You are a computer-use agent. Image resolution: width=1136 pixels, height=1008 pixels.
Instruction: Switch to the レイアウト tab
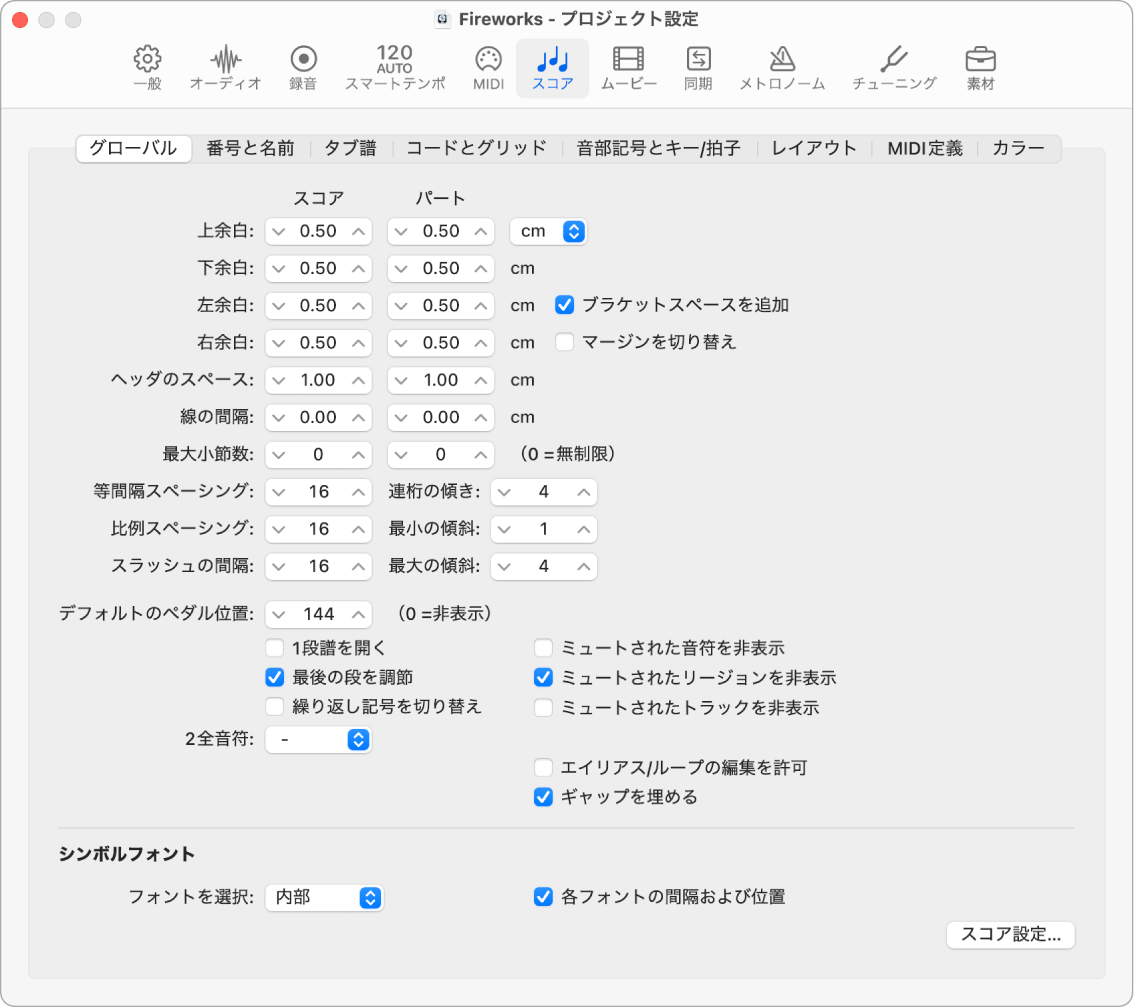[815, 146]
